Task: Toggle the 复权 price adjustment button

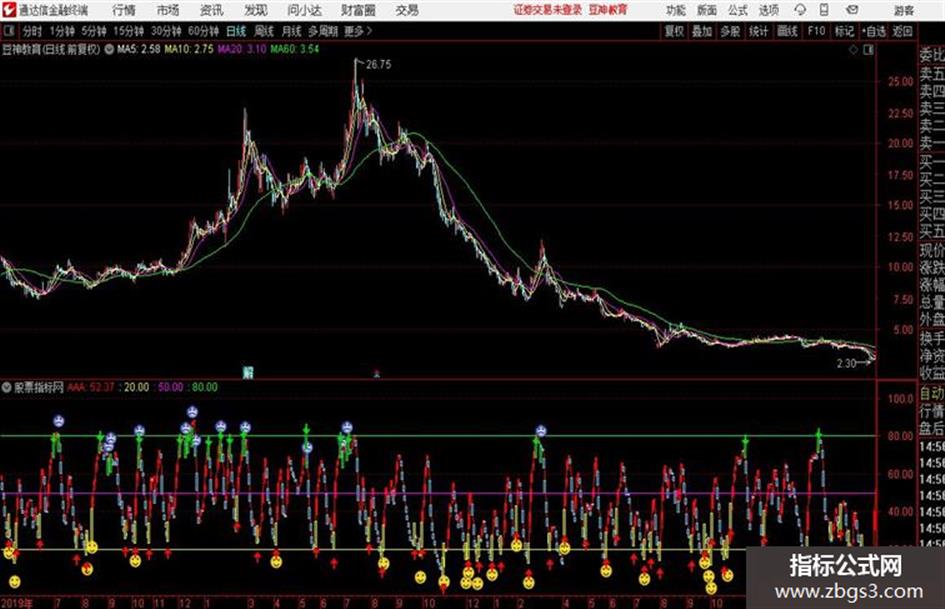Action: tap(674, 31)
